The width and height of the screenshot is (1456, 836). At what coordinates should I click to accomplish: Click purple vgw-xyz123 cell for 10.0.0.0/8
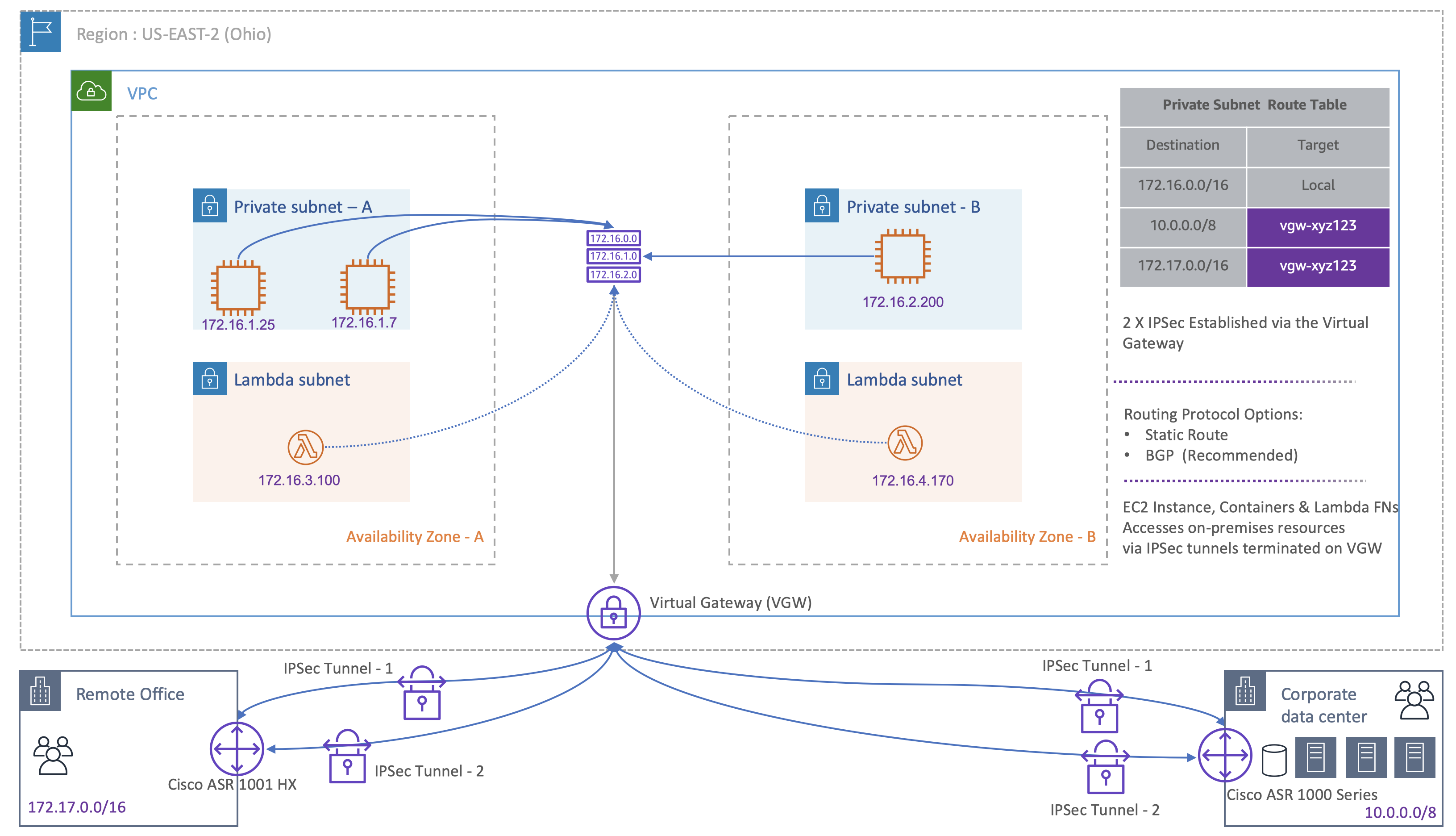tap(1317, 226)
